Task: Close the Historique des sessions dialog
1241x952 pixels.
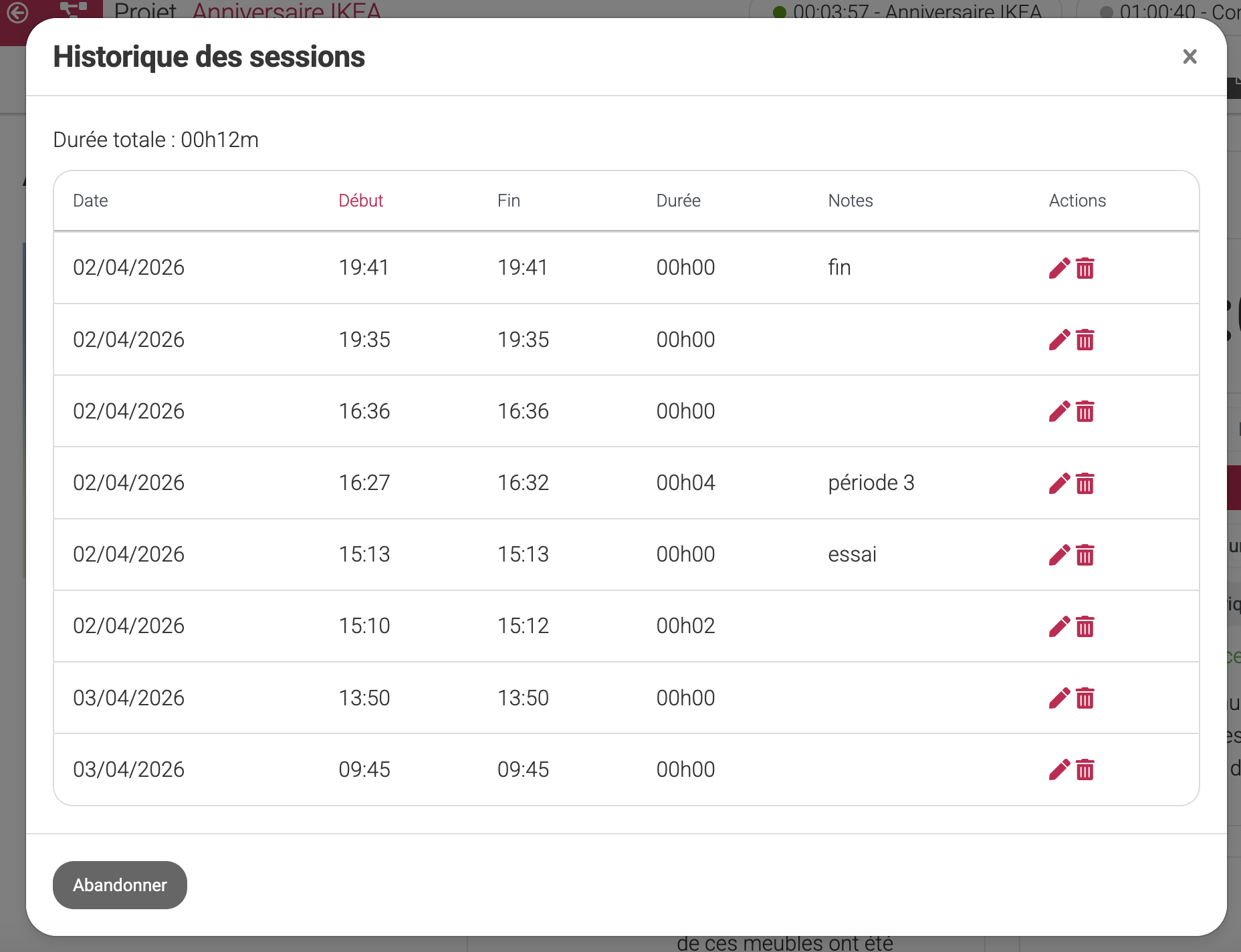Action: (x=1190, y=57)
